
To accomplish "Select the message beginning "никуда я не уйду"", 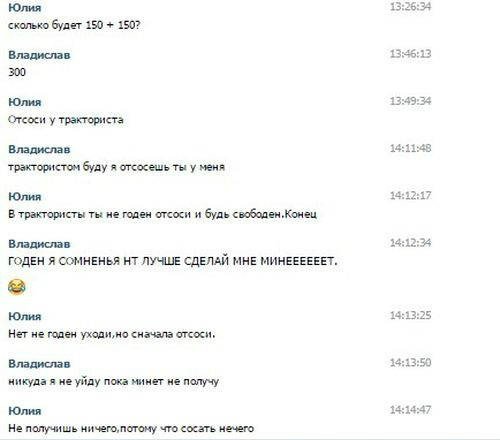I will [114, 381].
